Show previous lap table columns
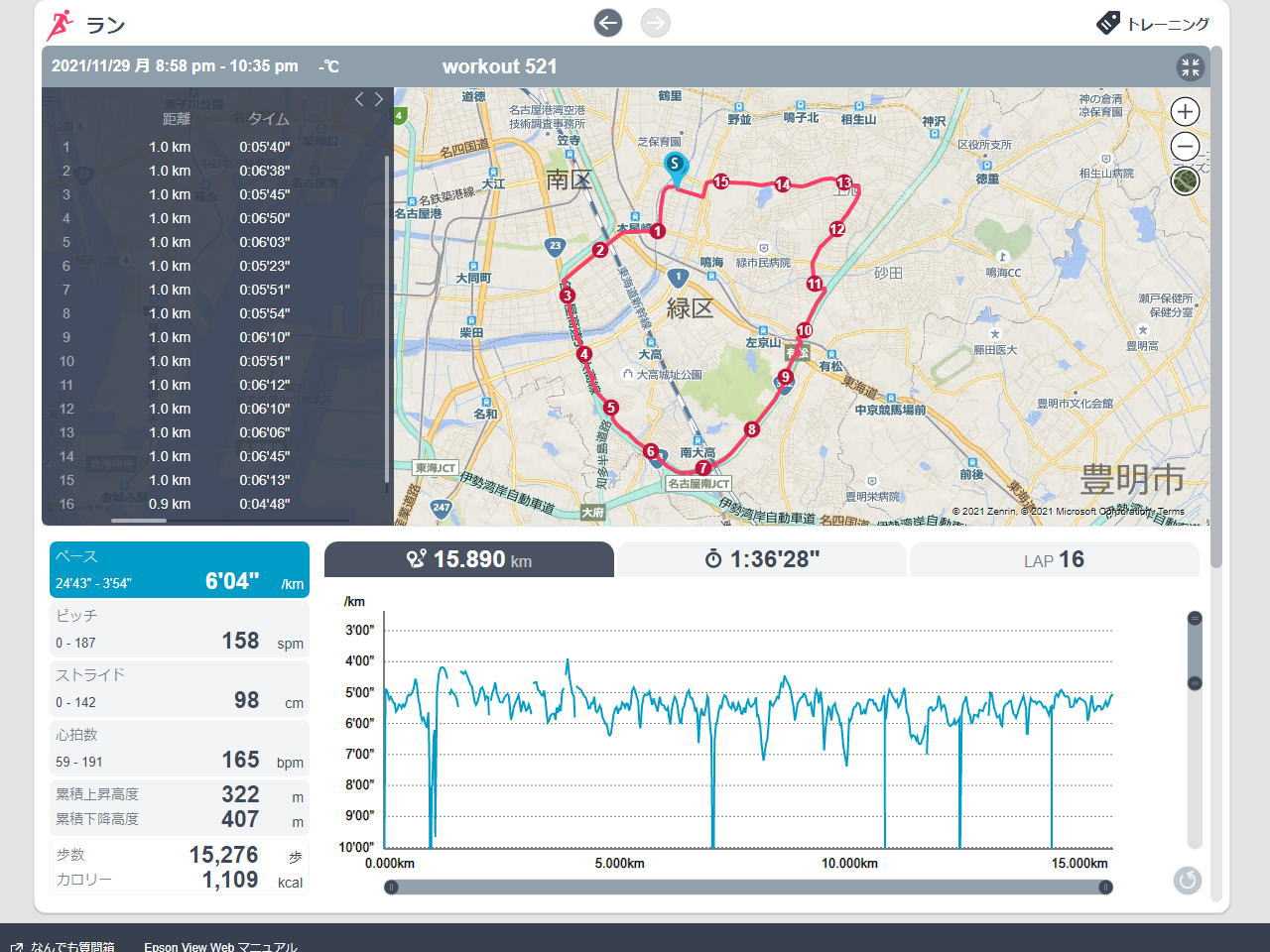 pyautogui.click(x=360, y=99)
